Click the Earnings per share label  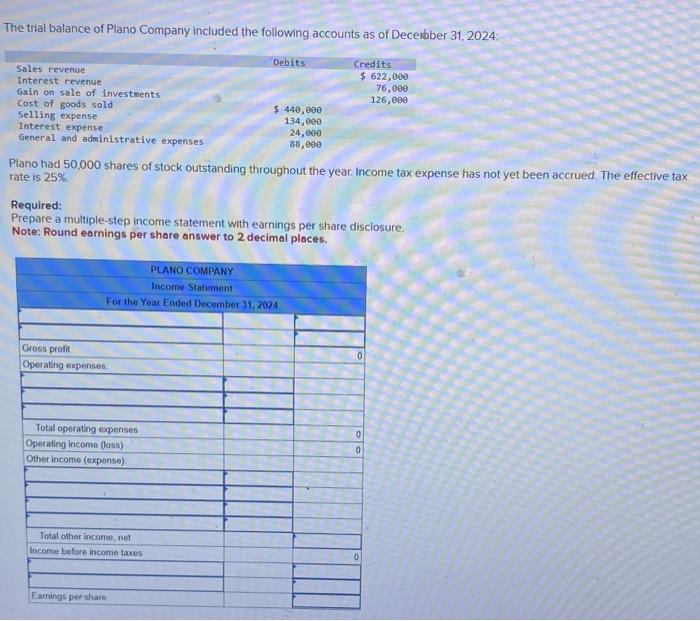69,596
